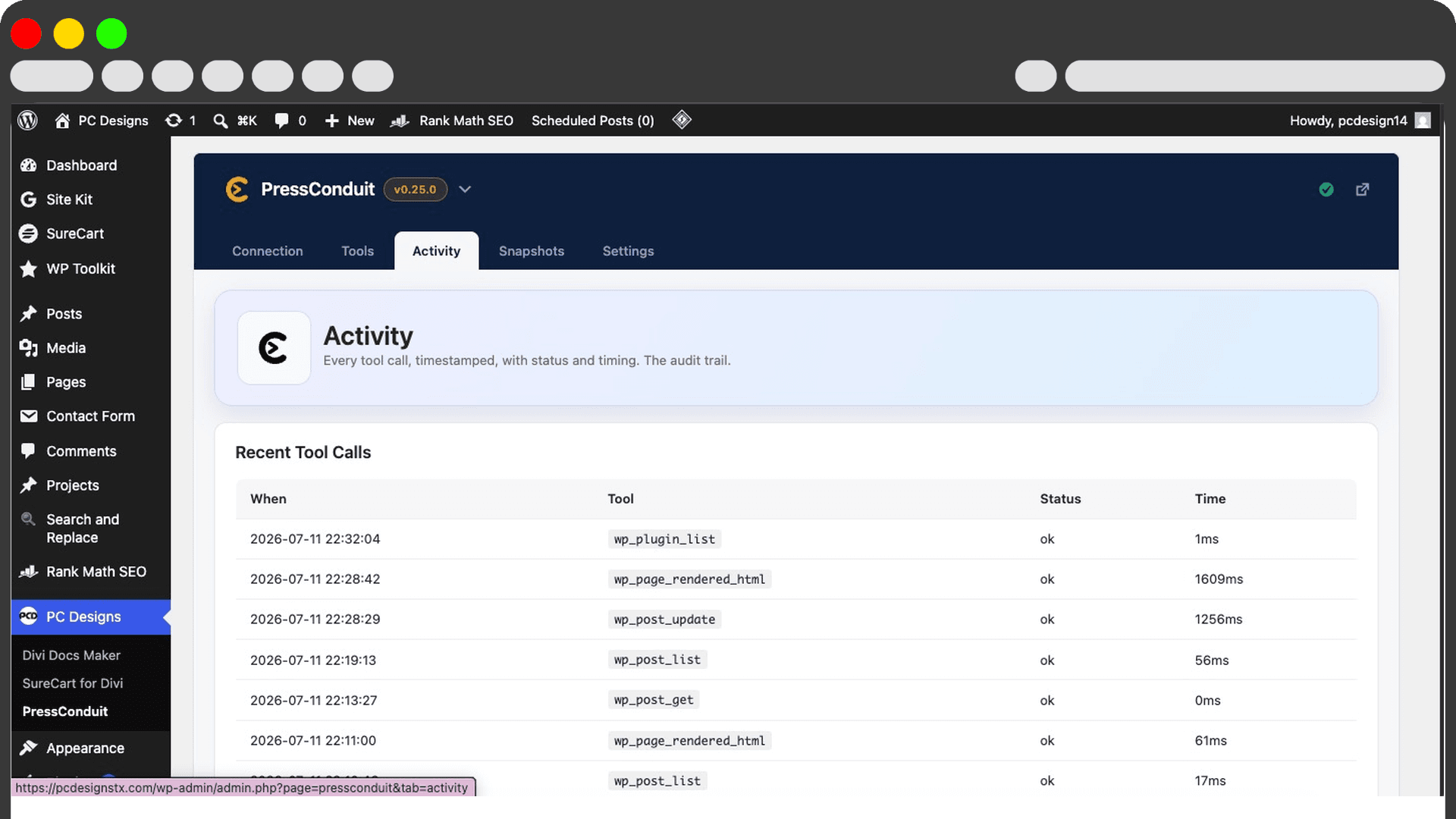Open the WordPress logo menu
Image resolution: width=1456 pixels, height=819 pixels.
click(27, 121)
